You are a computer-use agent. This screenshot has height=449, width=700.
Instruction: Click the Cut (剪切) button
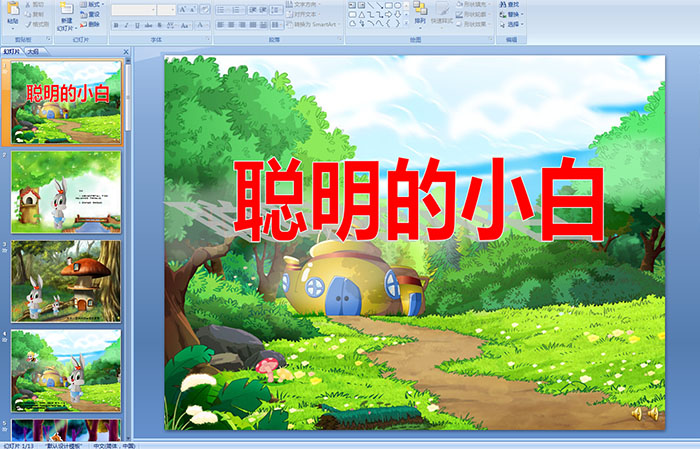35,4
